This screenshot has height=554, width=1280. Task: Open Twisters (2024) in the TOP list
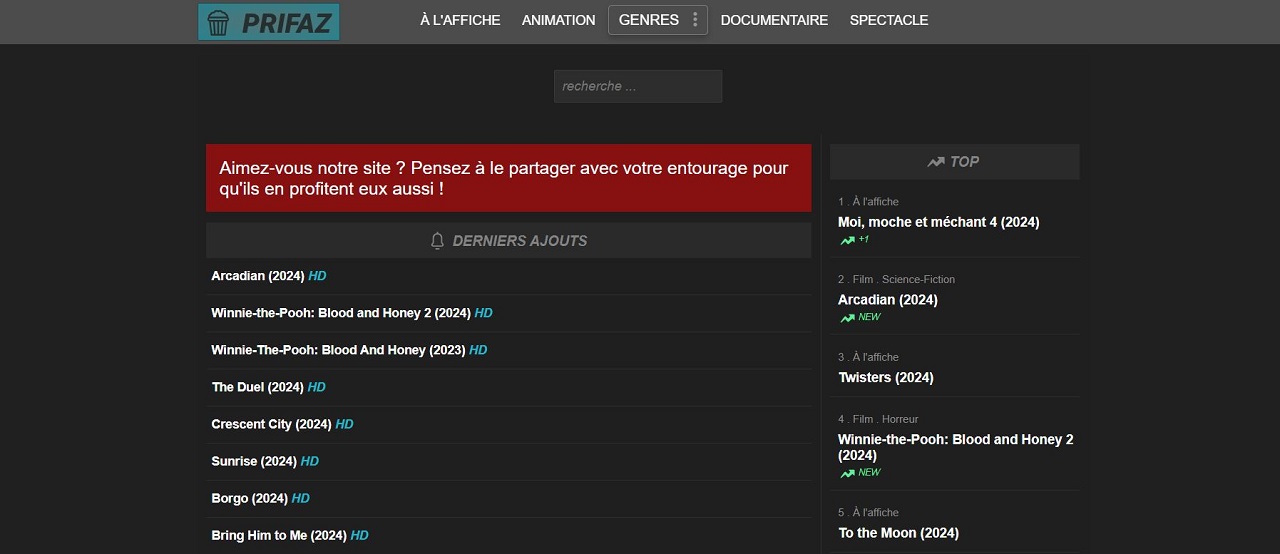coord(886,377)
